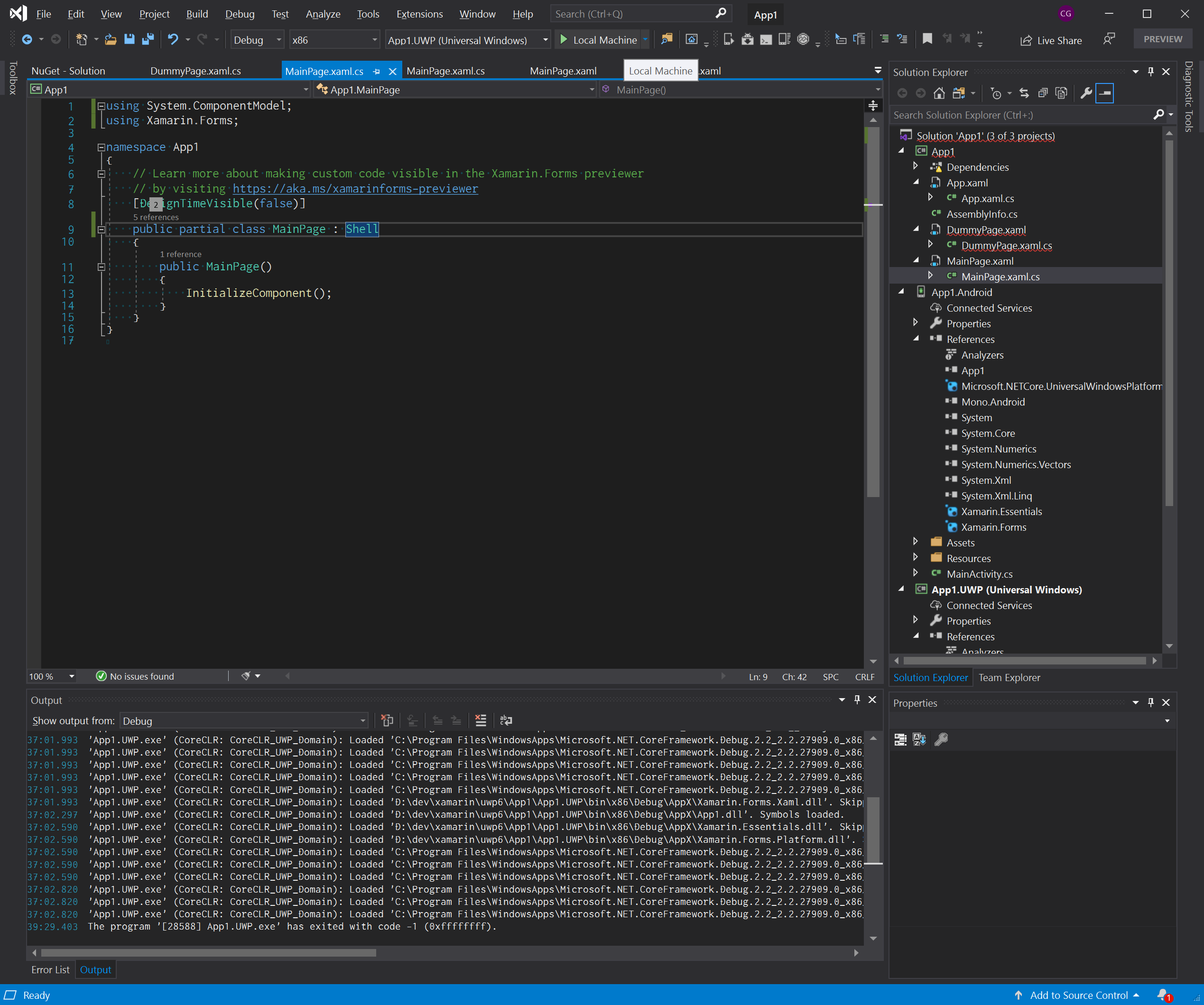This screenshot has width=1204, height=1005.
Task: Open the Analyze menu
Action: tap(323, 14)
